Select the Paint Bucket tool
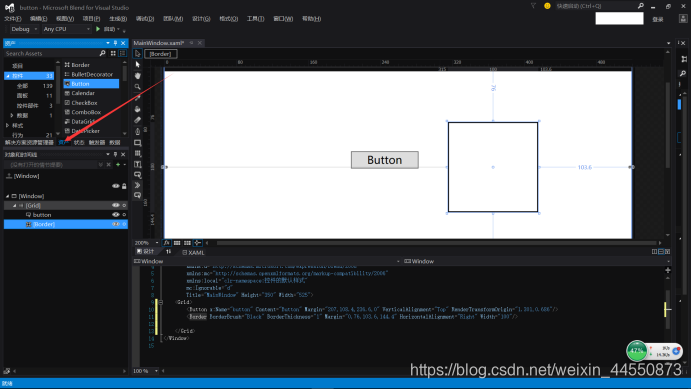 click(138, 109)
